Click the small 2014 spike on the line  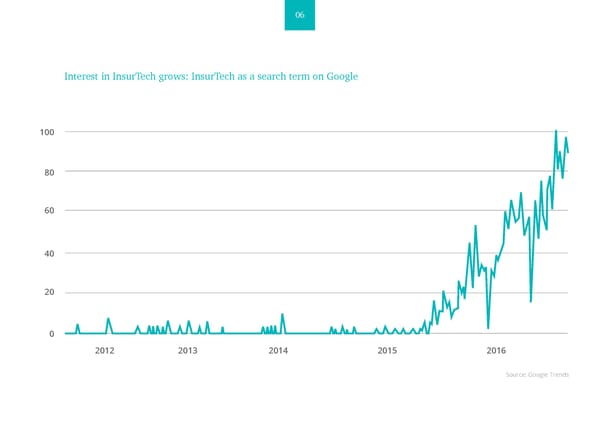coord(283,315)
